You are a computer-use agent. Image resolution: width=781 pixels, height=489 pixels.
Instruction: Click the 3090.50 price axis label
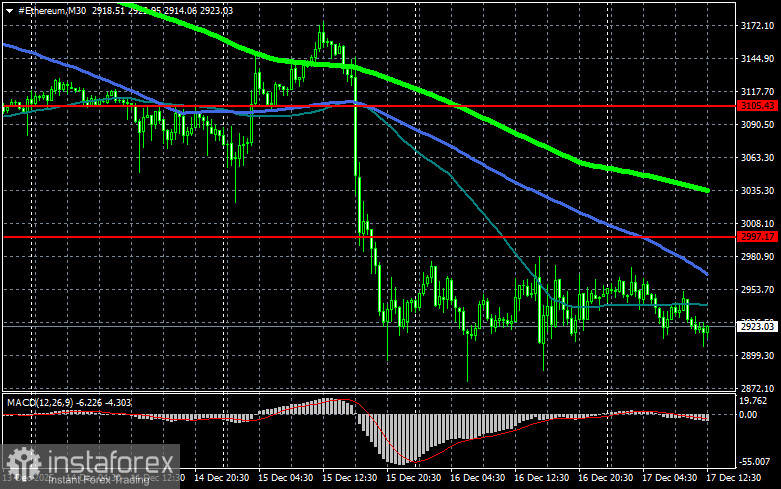(757, 124)
